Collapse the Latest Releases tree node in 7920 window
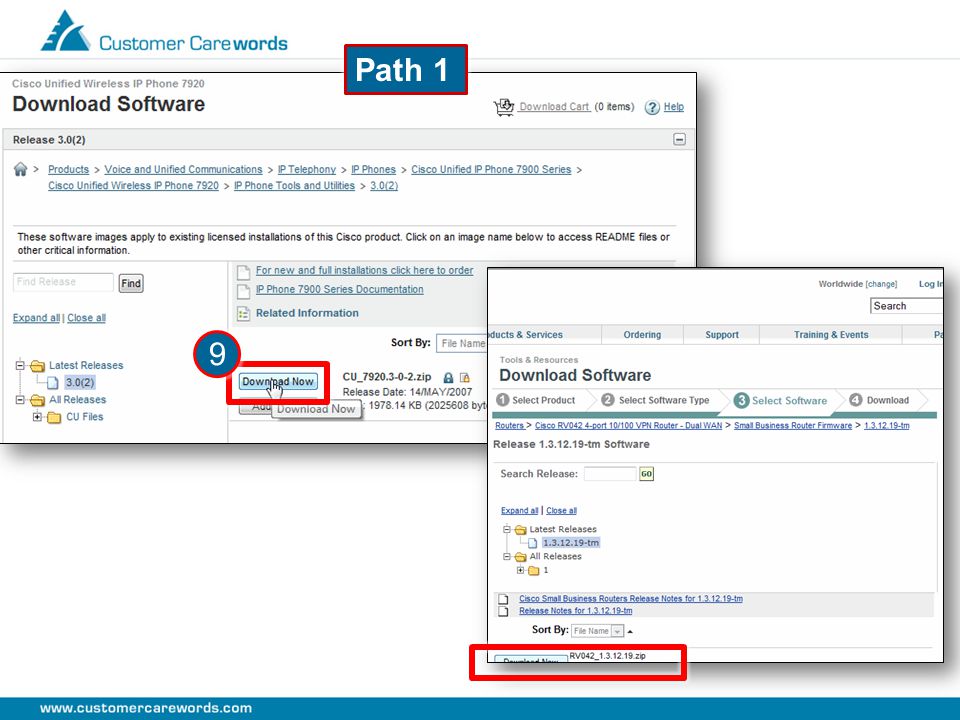This screenshot has height=720, width=960. (20, 366)
